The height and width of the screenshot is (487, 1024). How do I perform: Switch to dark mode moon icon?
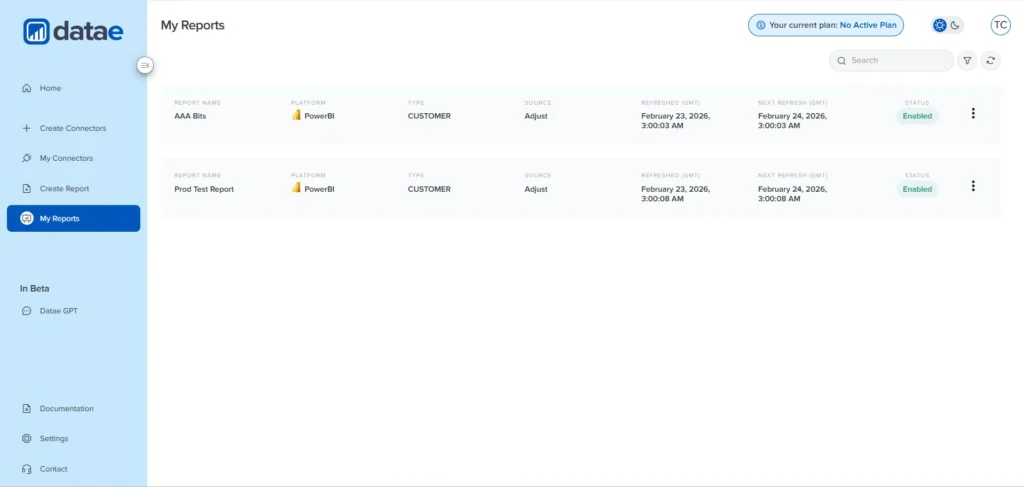955,25
